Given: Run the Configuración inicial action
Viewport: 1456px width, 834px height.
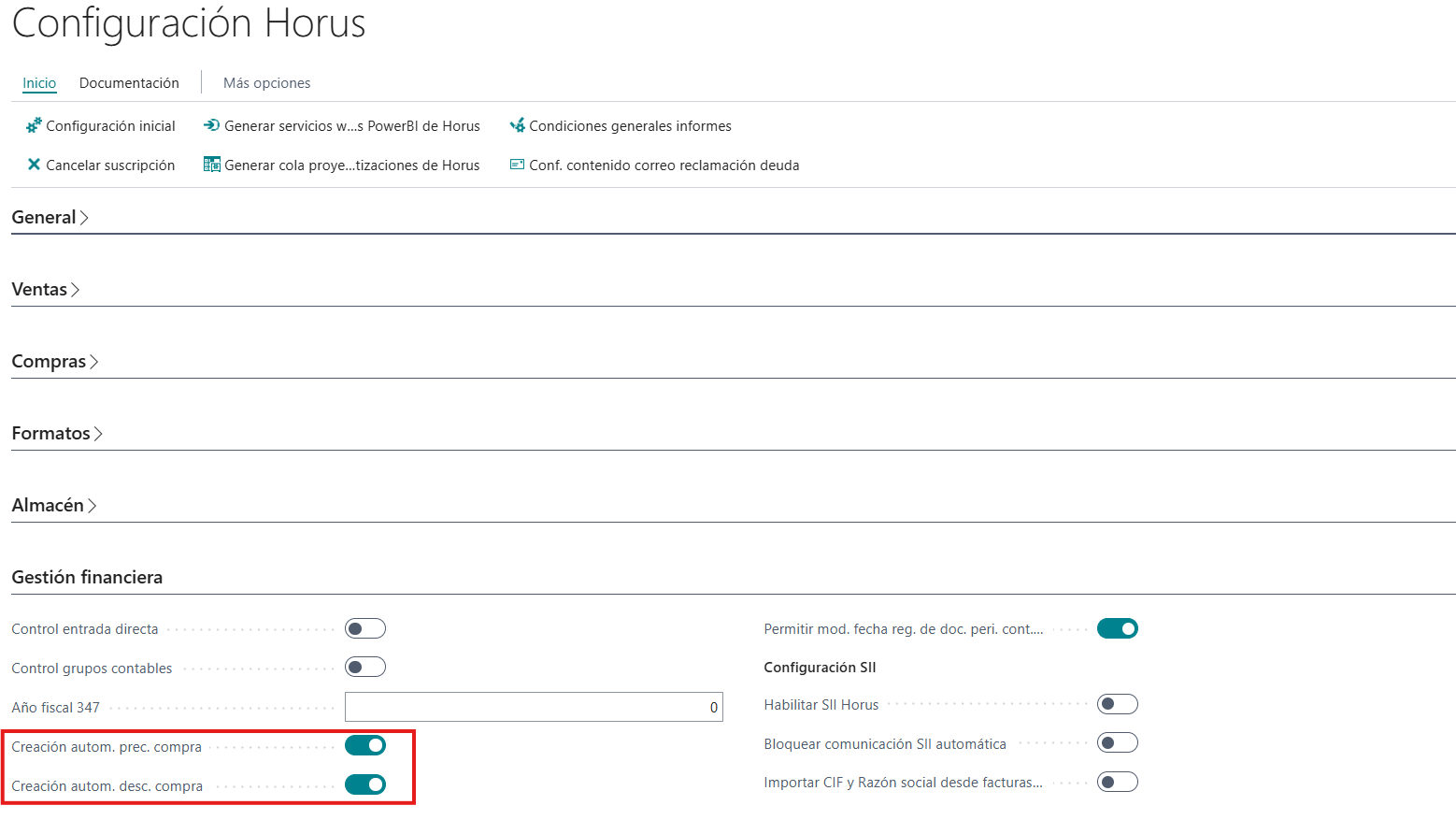Looking at the screenshot, I should coord(101,126).
